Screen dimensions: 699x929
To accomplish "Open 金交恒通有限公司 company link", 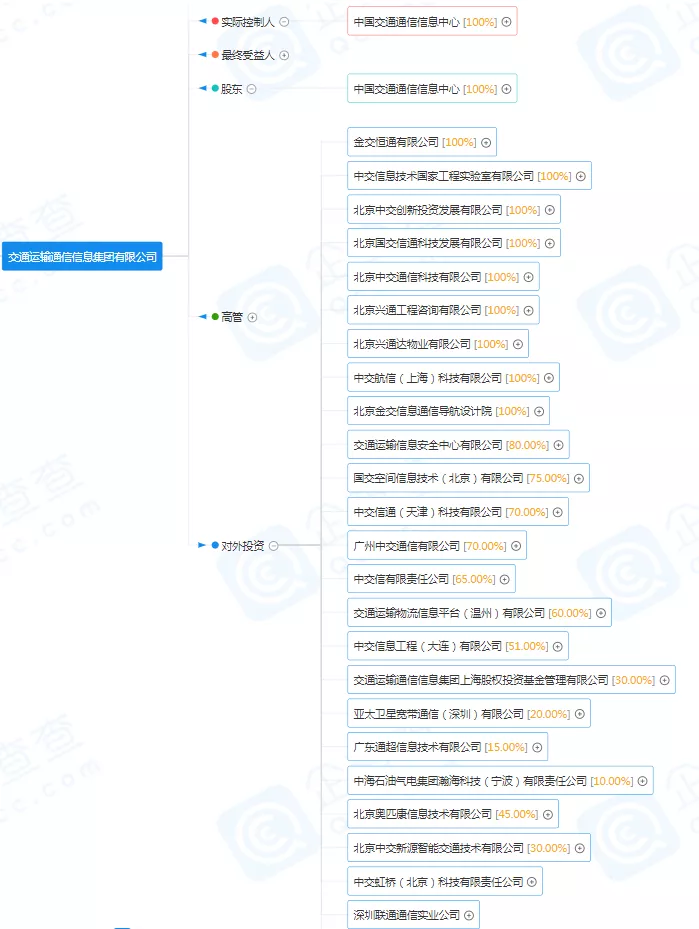I will tap(396, 142).
